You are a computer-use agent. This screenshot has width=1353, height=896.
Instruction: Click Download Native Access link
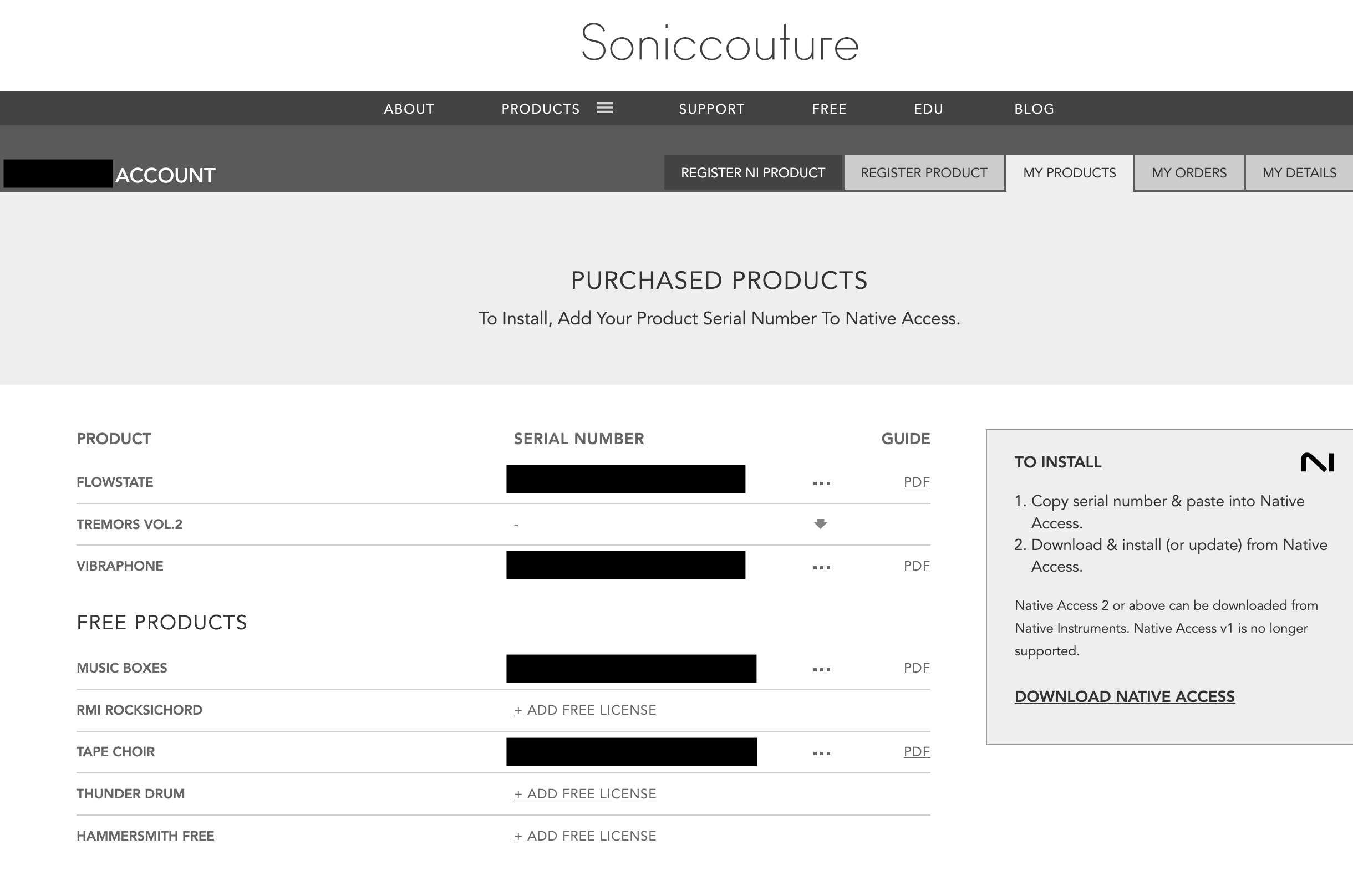click(x=1125, y=696)
